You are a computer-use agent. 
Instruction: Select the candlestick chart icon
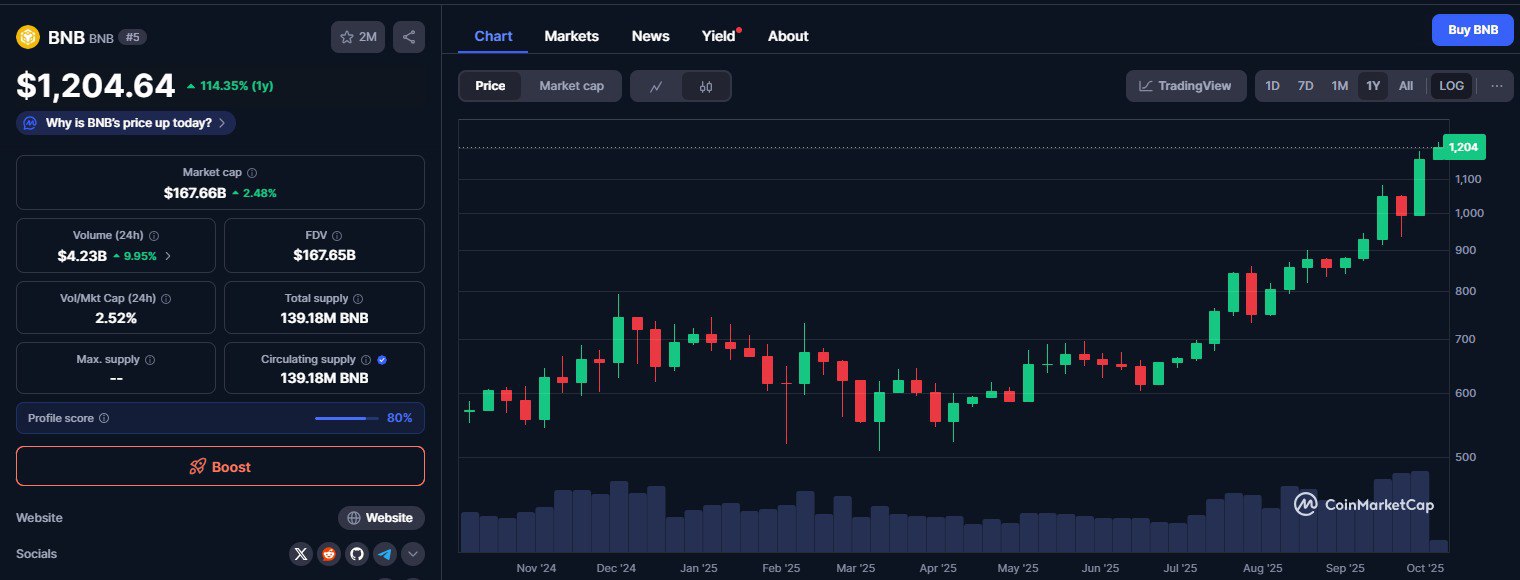tap(706, 86)
